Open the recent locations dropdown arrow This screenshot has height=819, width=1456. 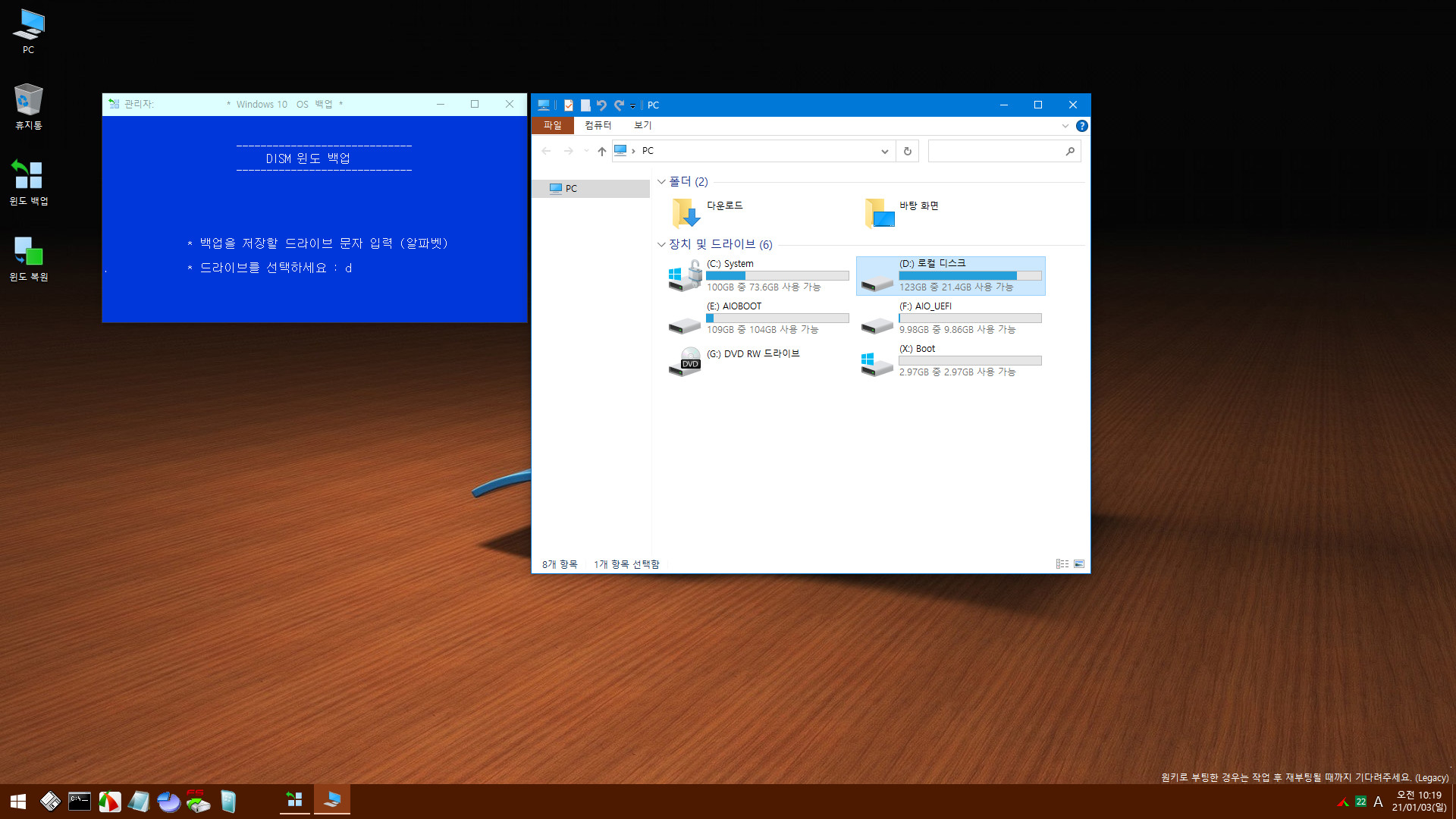point(586,151)
